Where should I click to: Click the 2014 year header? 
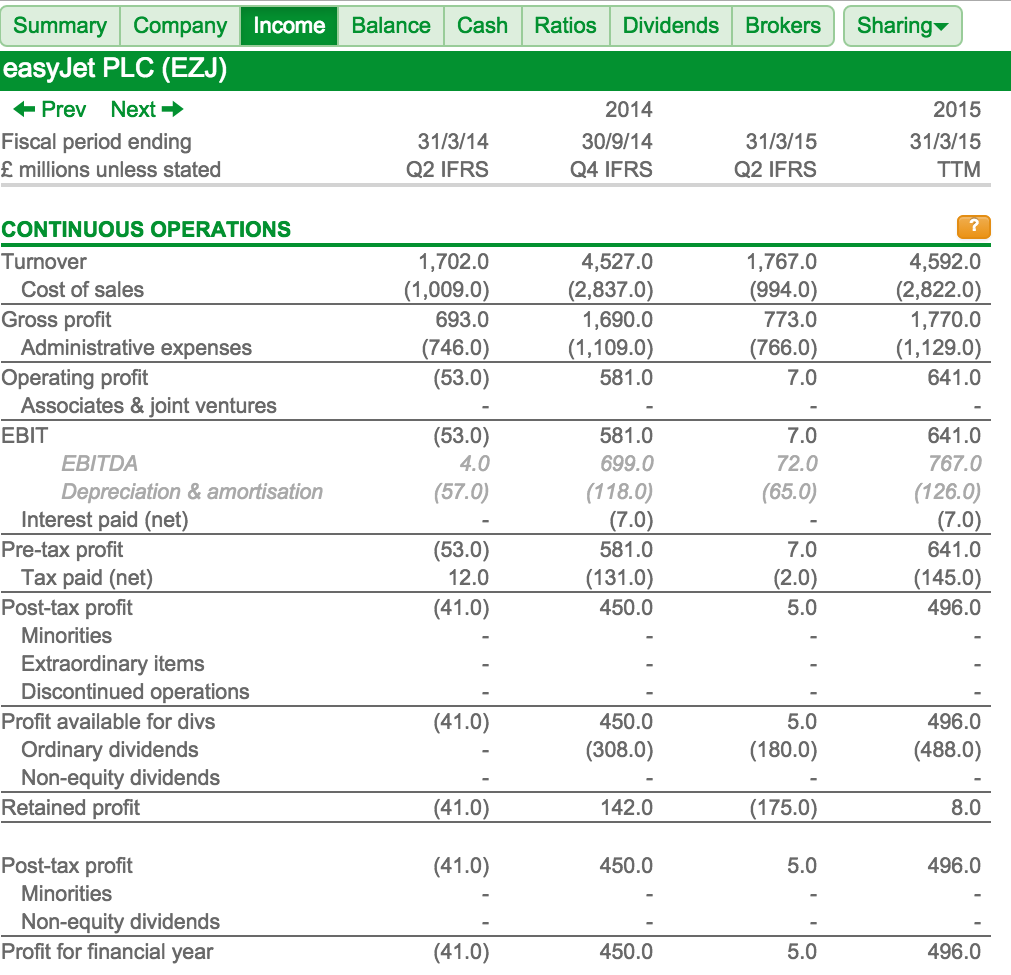coord(629,110)
